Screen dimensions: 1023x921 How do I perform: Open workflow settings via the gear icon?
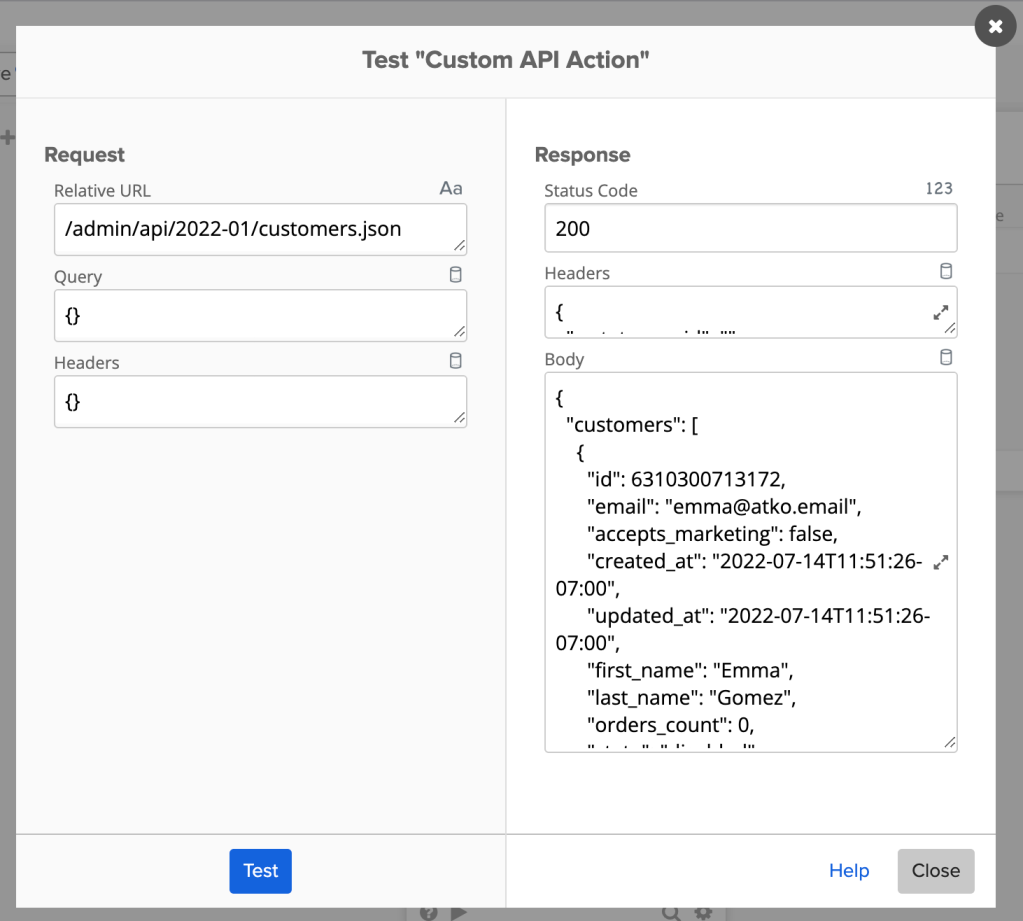point(703,912)
